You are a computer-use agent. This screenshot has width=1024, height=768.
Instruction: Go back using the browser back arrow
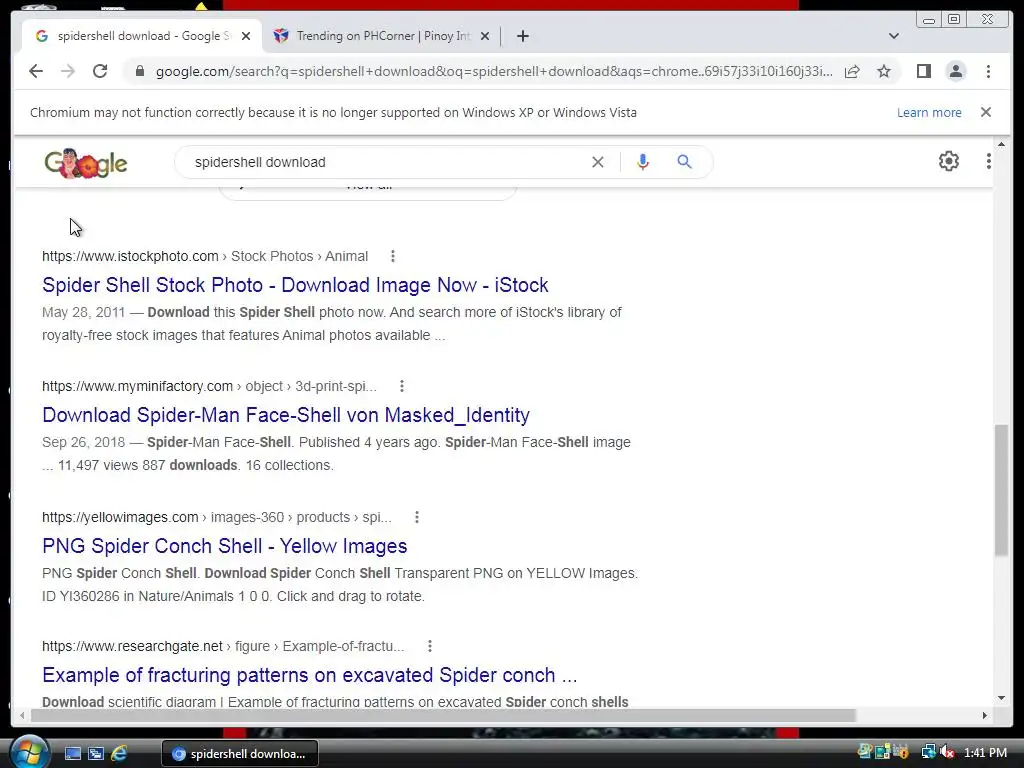pos(36,71)
